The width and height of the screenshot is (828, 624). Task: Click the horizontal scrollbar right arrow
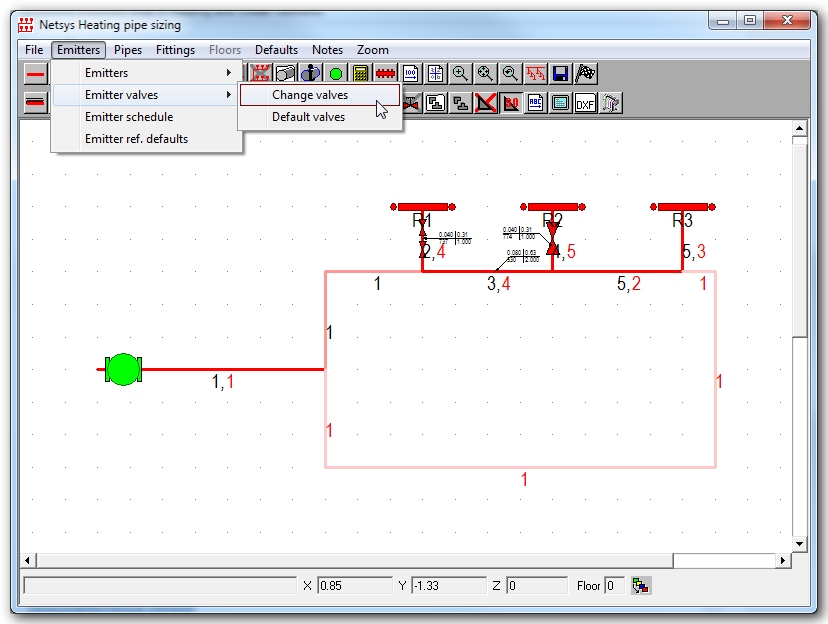(x=783, y=560)
